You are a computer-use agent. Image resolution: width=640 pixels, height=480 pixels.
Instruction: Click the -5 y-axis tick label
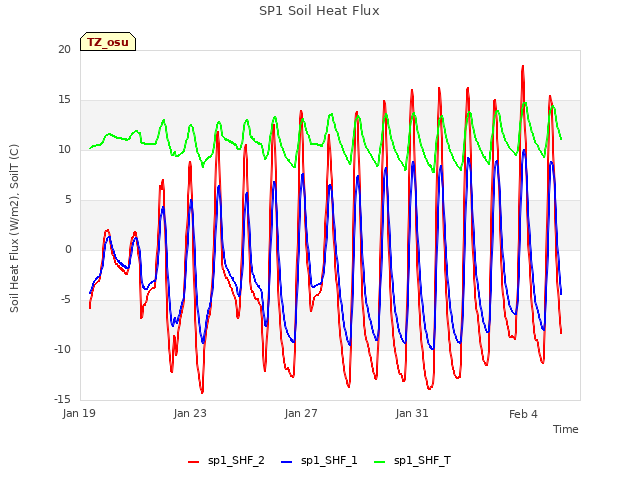coord(66,300)
